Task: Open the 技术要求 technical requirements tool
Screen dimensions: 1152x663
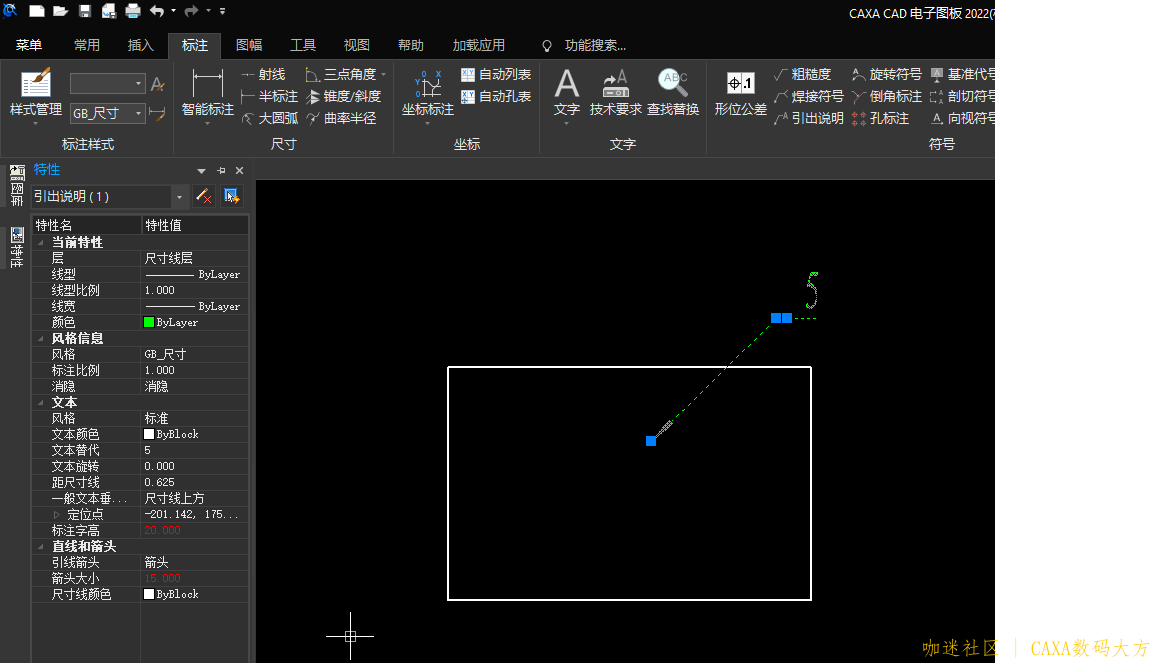Action: (615, 93)
